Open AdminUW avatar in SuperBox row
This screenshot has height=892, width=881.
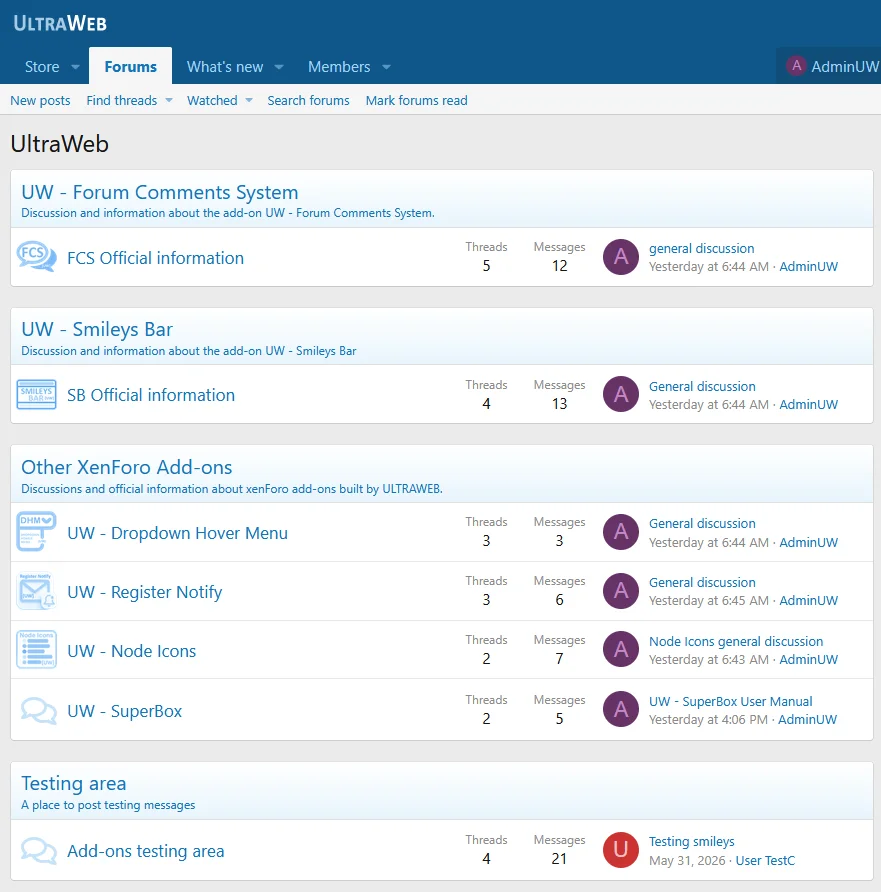pyautogui.click(x=621, y=709)
